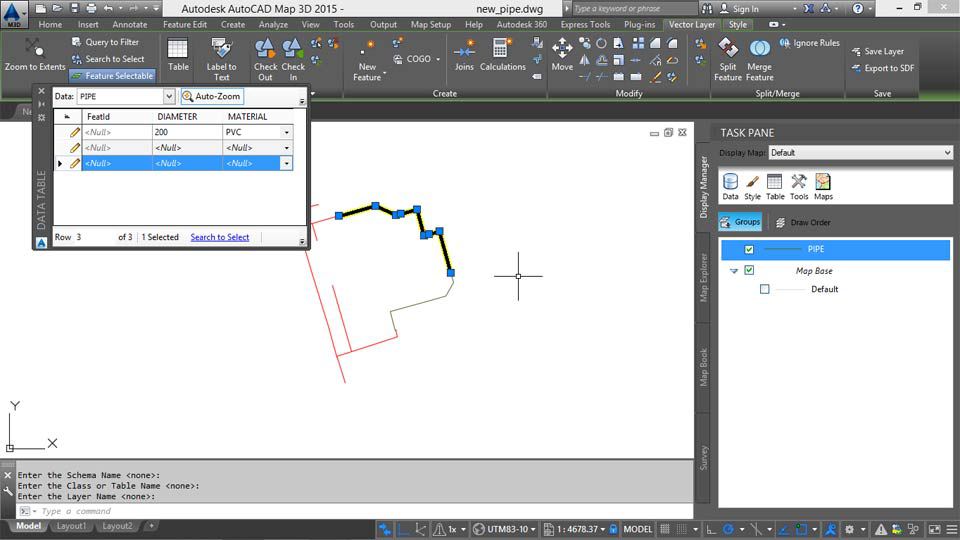This screenshot has height=540, width=960.
Task: Open the Map Setup ribbon tab
Action: pyautogui.click(x=430, y=24)
